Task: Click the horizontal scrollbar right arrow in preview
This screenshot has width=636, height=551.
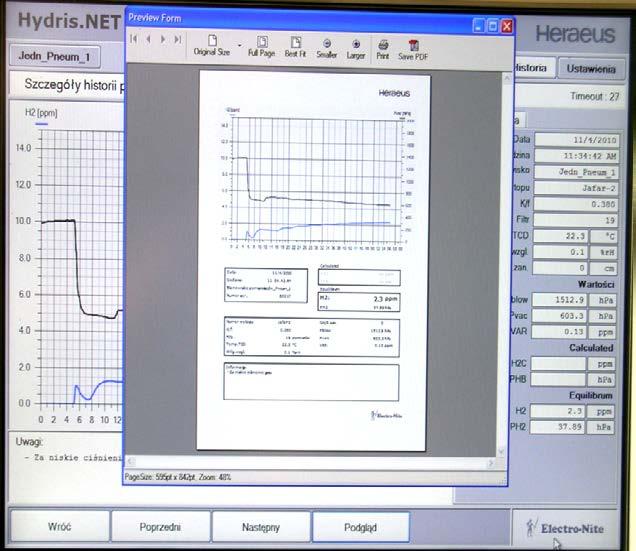Action: pos(491,463)
